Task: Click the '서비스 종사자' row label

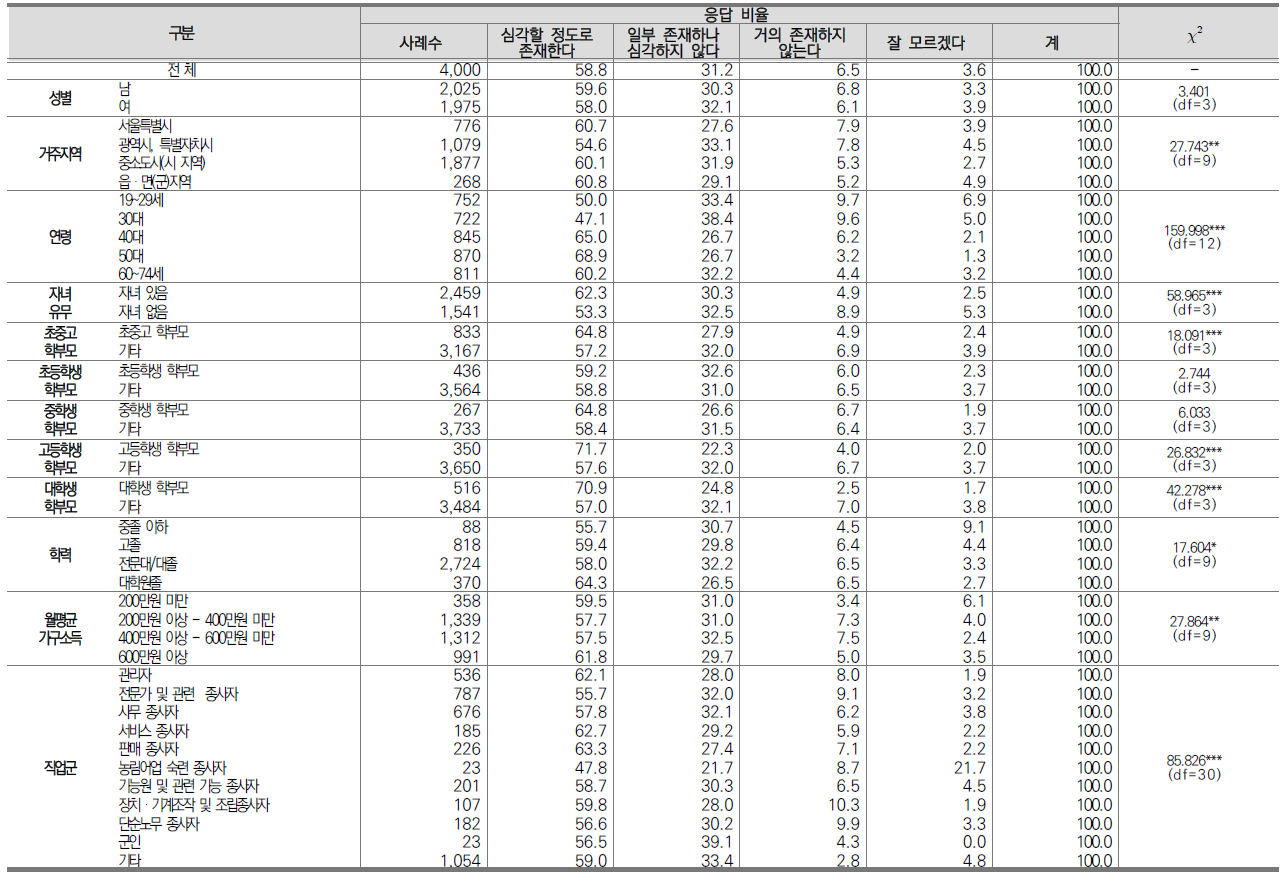Action: coord(155,731)
